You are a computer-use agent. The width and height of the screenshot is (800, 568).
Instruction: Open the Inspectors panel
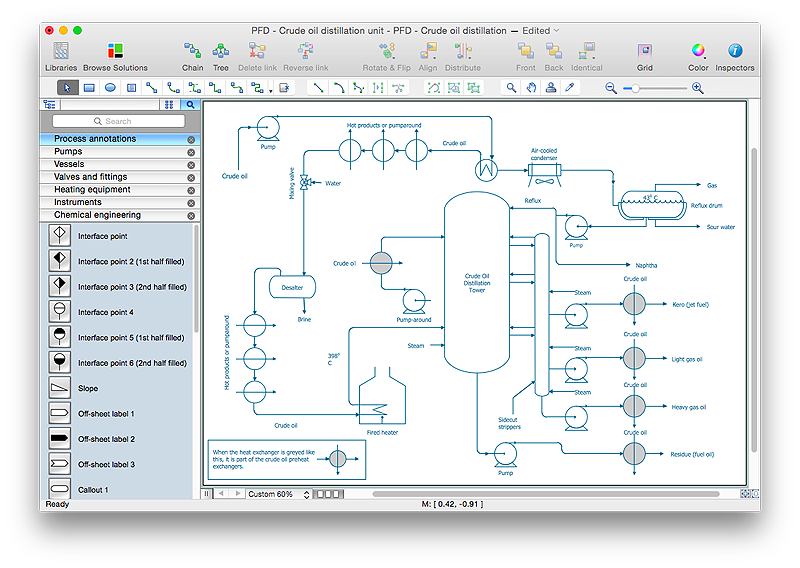tap(735, 51)
